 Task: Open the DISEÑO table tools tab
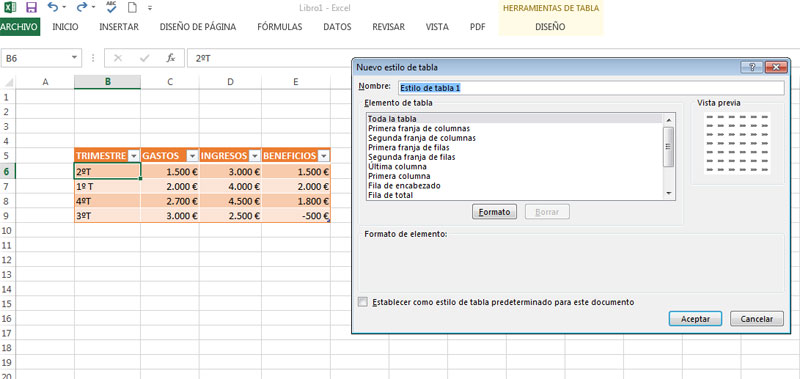tap(550, 27)
